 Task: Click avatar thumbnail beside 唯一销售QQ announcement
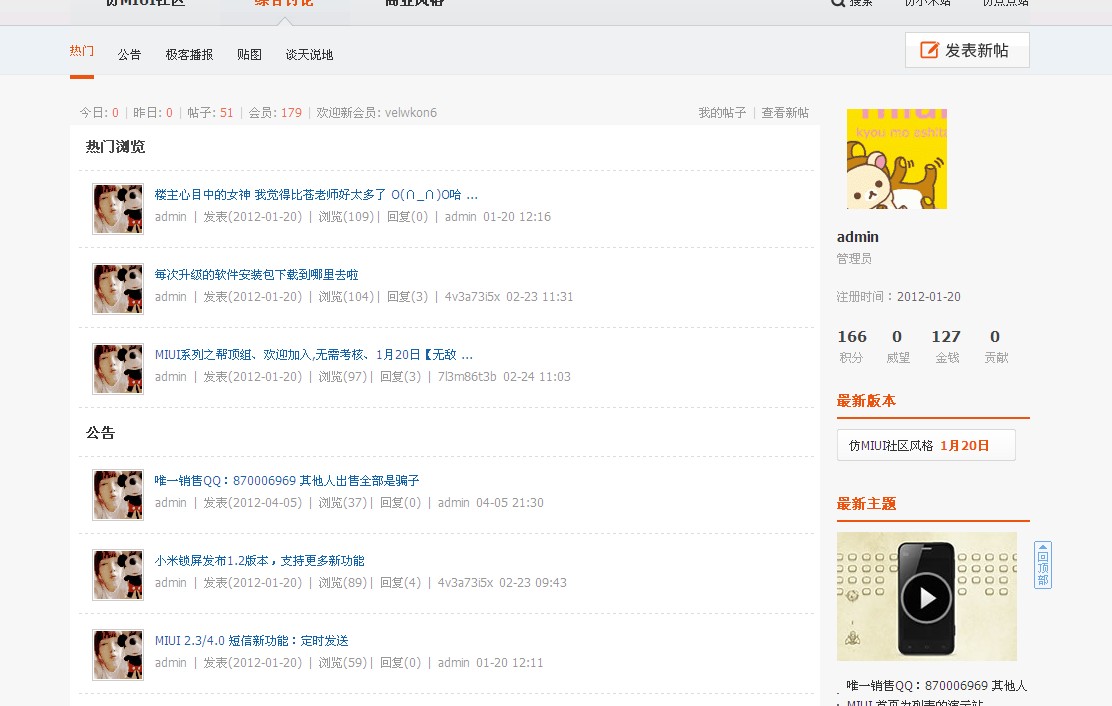pyautogui.click(x=118, y=495)
